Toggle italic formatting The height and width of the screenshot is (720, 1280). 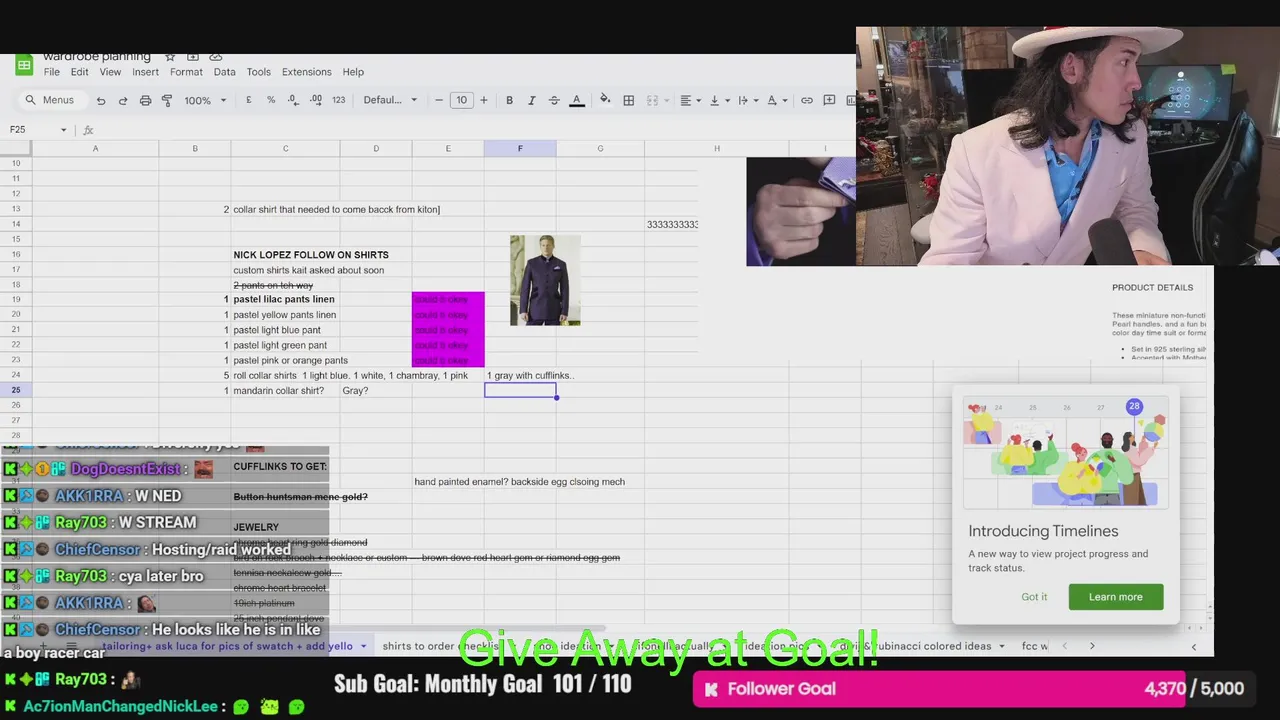pyautogui.click(x=531, y=100)
